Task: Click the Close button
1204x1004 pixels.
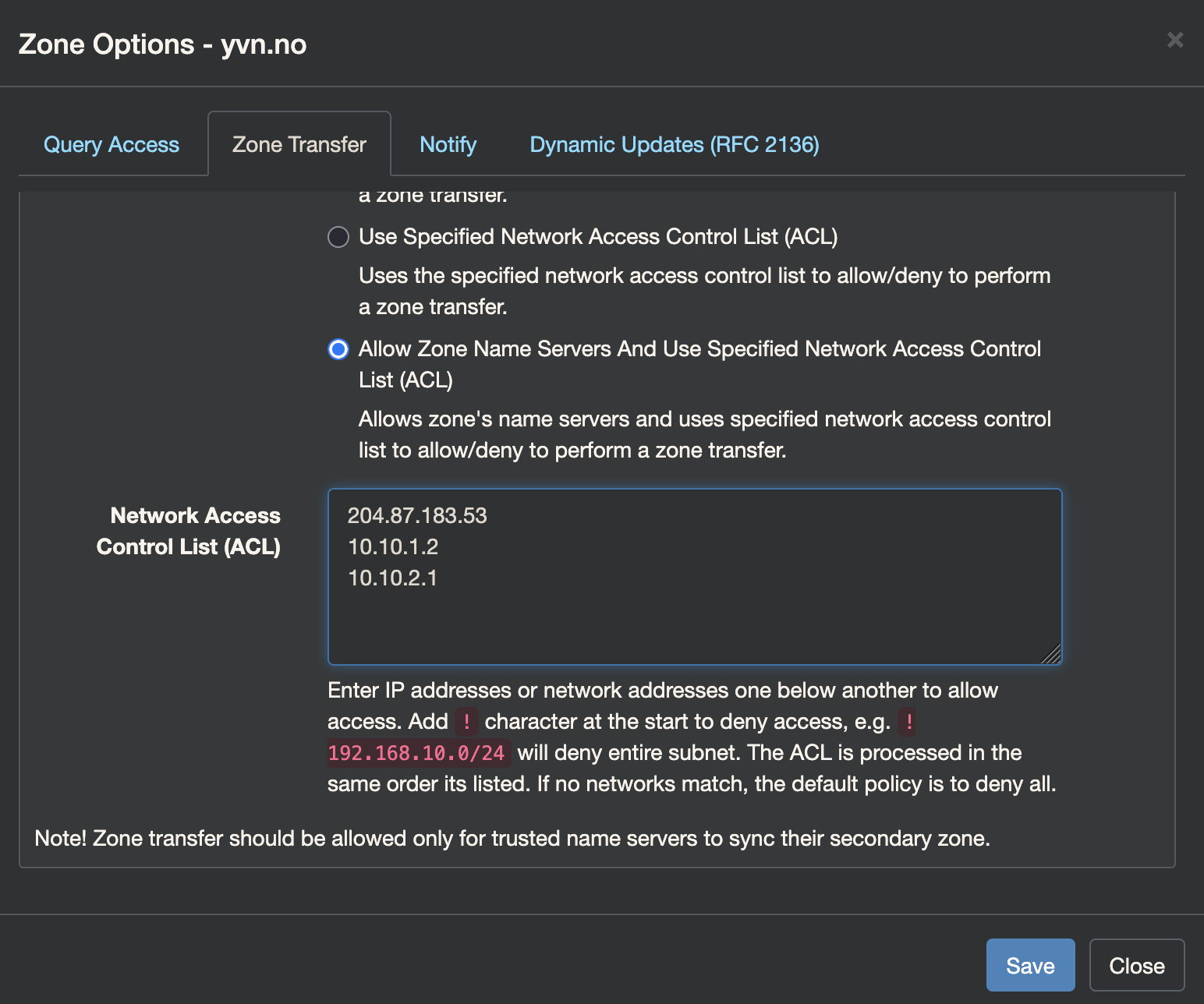Action: point(1136,965)
